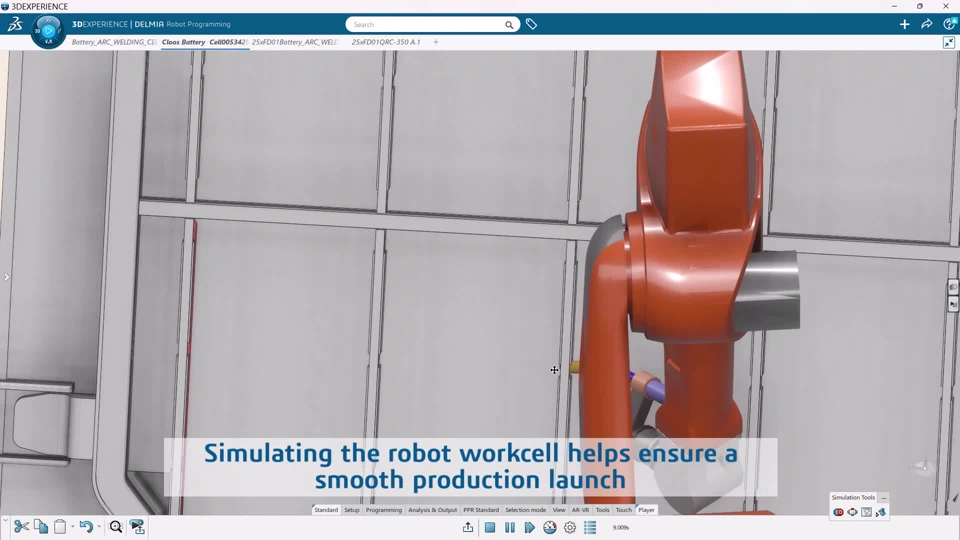Switch to 25xFD01QRC-350 A.1 tab

click(386, 42)
